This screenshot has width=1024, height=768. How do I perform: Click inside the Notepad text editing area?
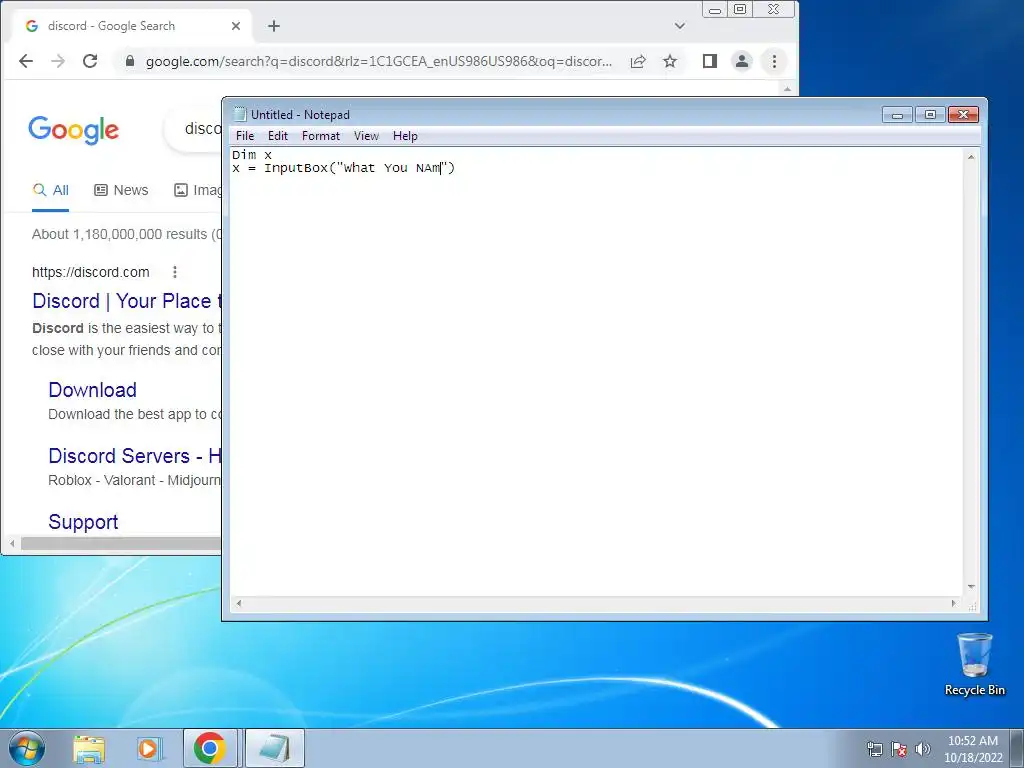coord(596,372)
